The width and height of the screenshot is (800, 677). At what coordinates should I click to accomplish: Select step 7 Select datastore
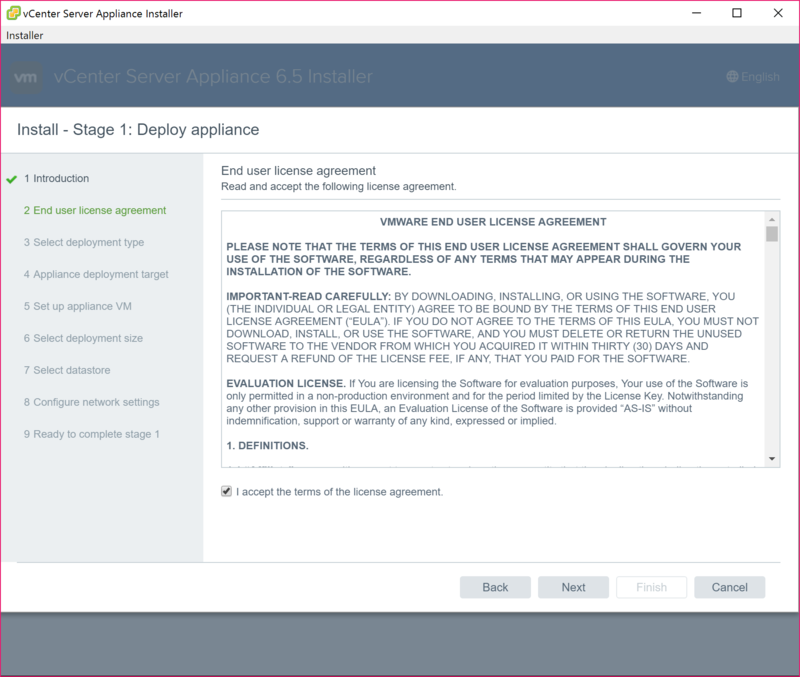coord(67,370)
